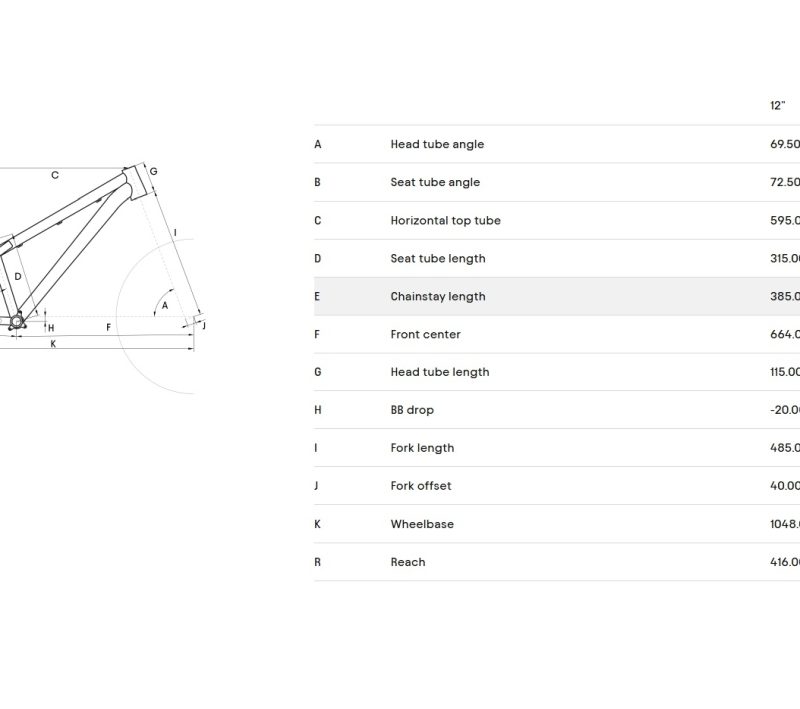This screenshot has height=709, width=800.
Task: Click the -20.00 BB drop value
Action: 784,410
